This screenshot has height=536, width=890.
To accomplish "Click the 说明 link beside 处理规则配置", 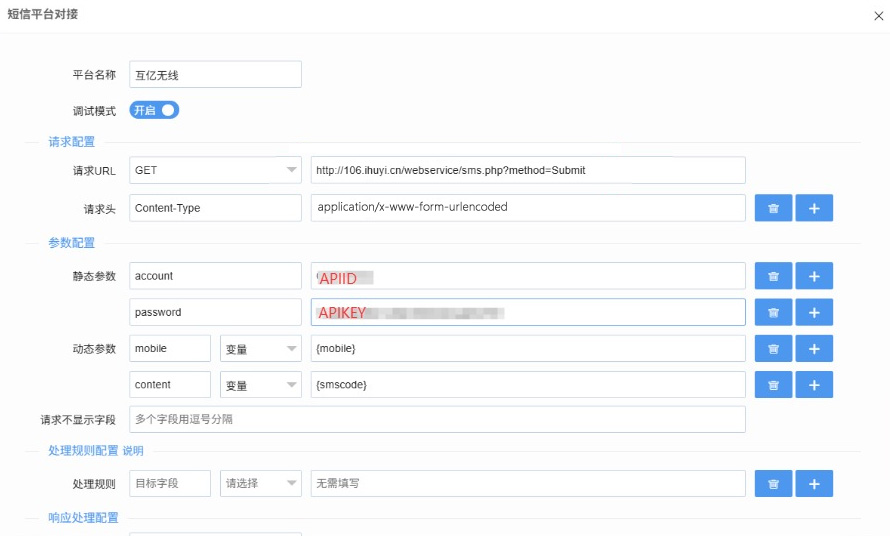I will [x=133, y=451].
